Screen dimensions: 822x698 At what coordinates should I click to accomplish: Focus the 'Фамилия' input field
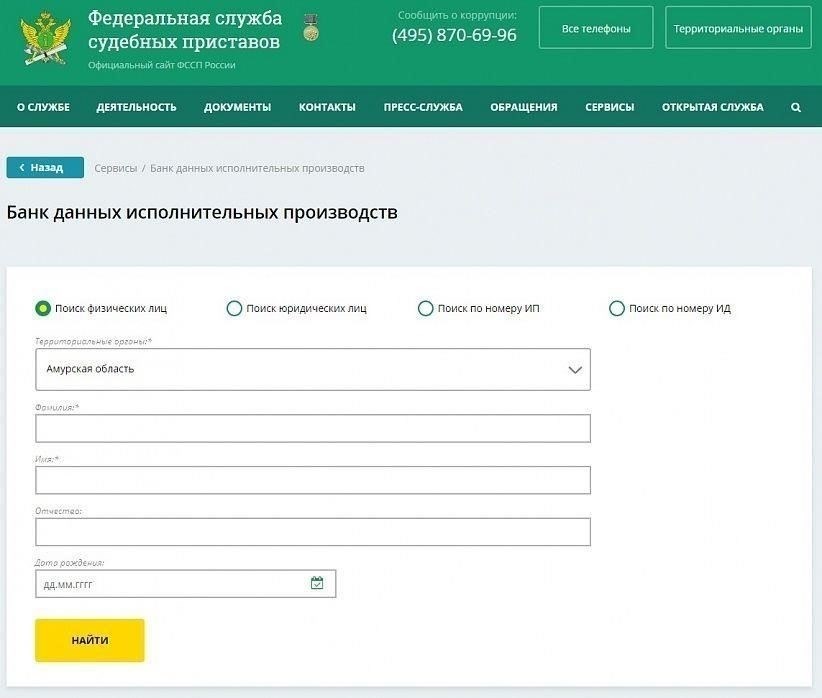coord(313,428)
